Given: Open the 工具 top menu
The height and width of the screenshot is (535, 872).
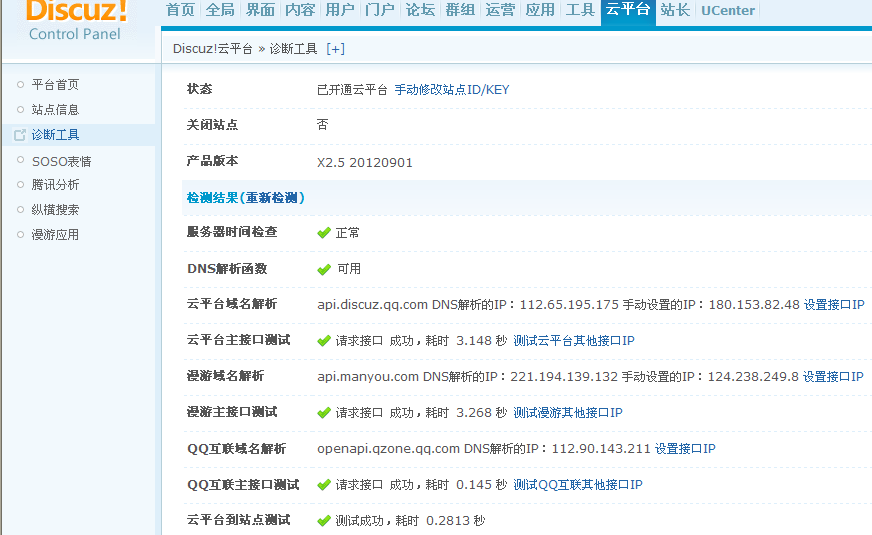Looking at the screenshot, I should click(581, 10).
